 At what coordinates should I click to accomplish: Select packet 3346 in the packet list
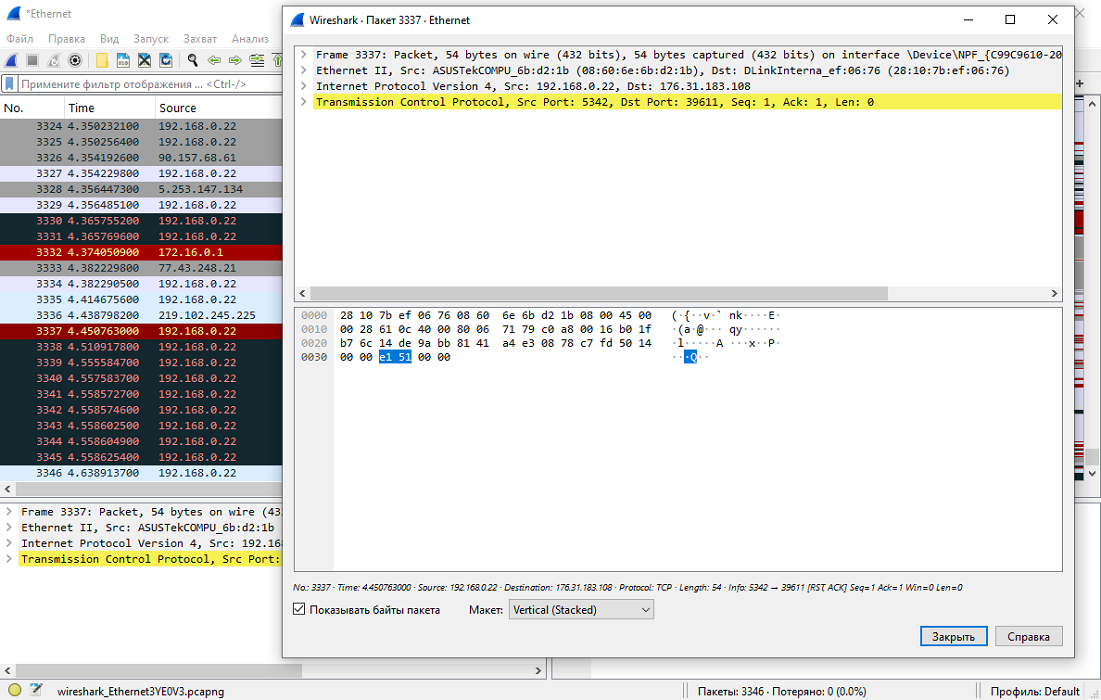(x=140, y=473)
